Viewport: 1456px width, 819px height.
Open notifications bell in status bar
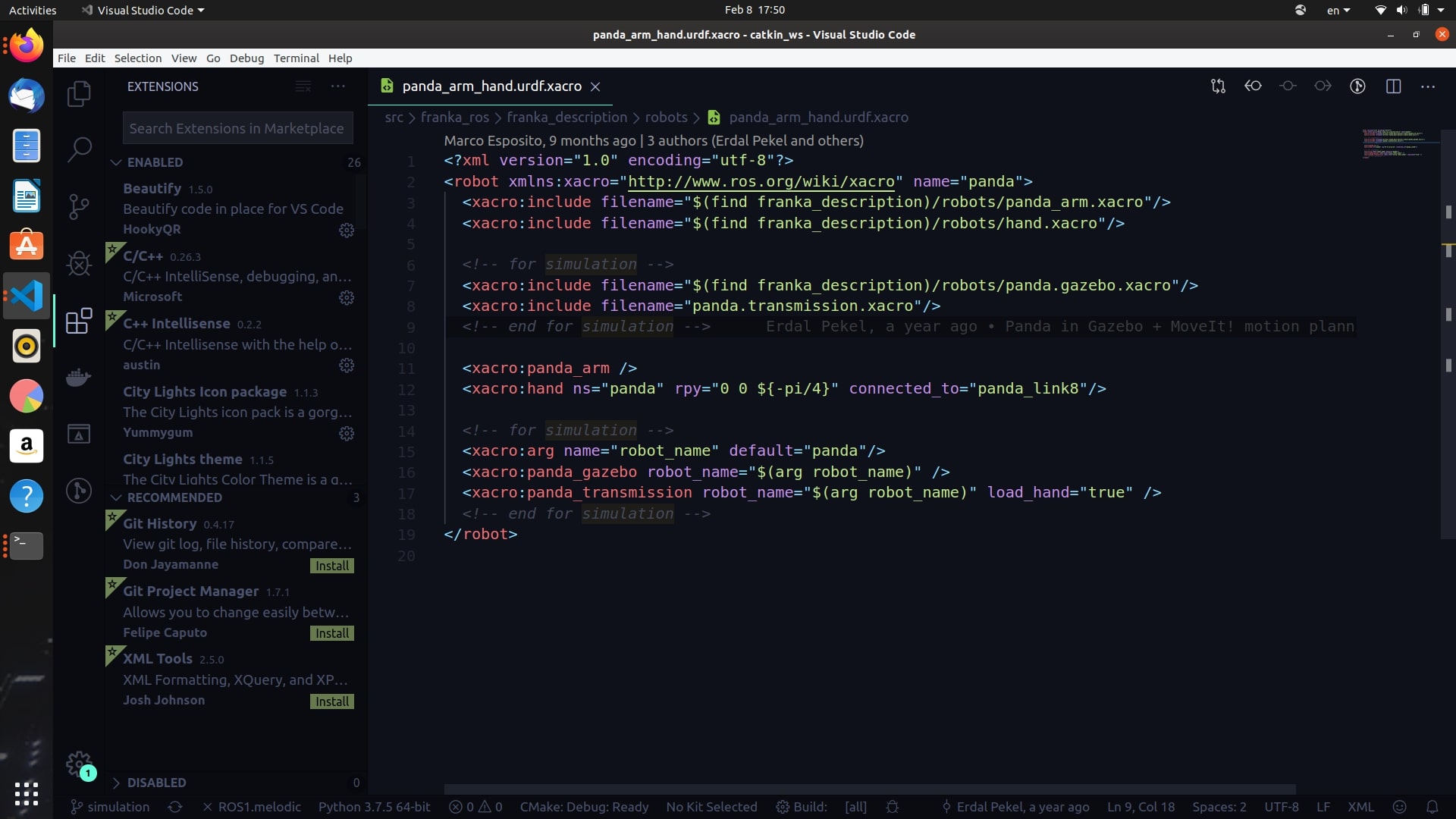[x=1432, y=807]
